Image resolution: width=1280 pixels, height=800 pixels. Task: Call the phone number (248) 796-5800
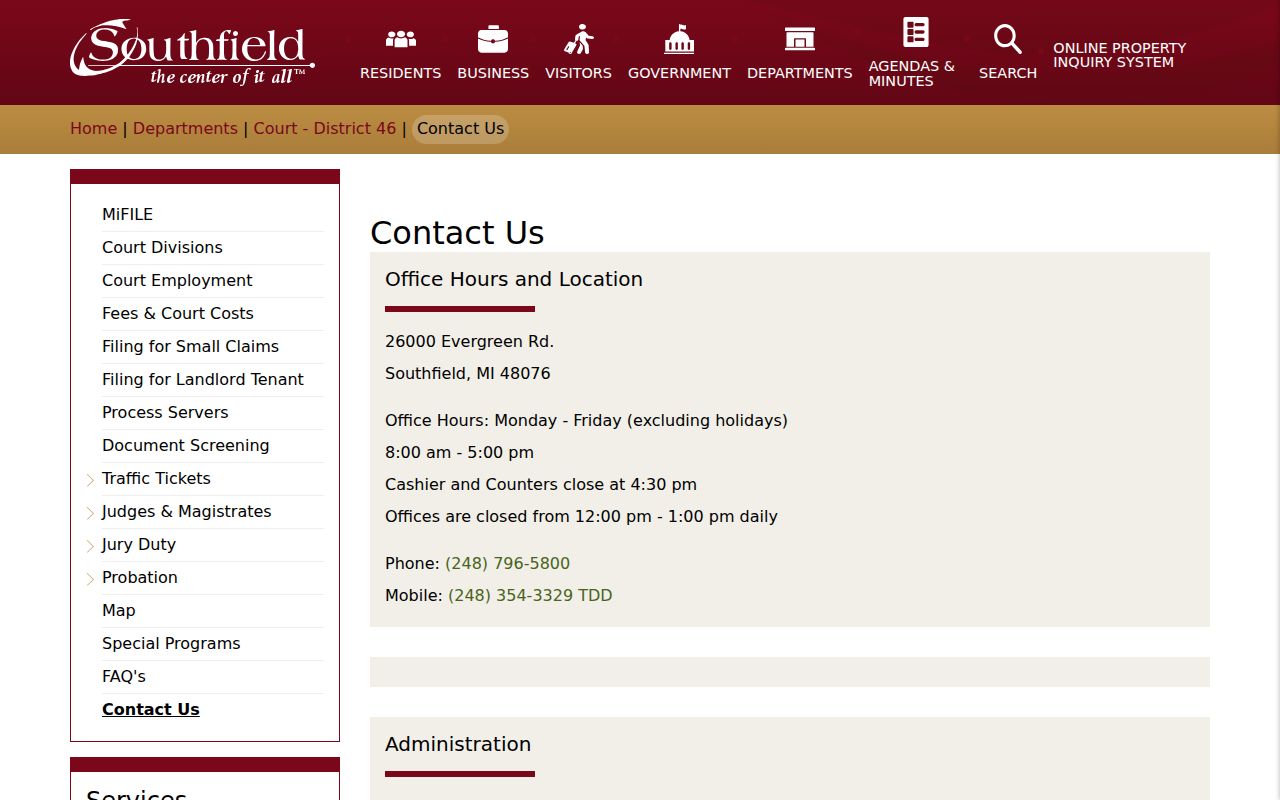507,564
